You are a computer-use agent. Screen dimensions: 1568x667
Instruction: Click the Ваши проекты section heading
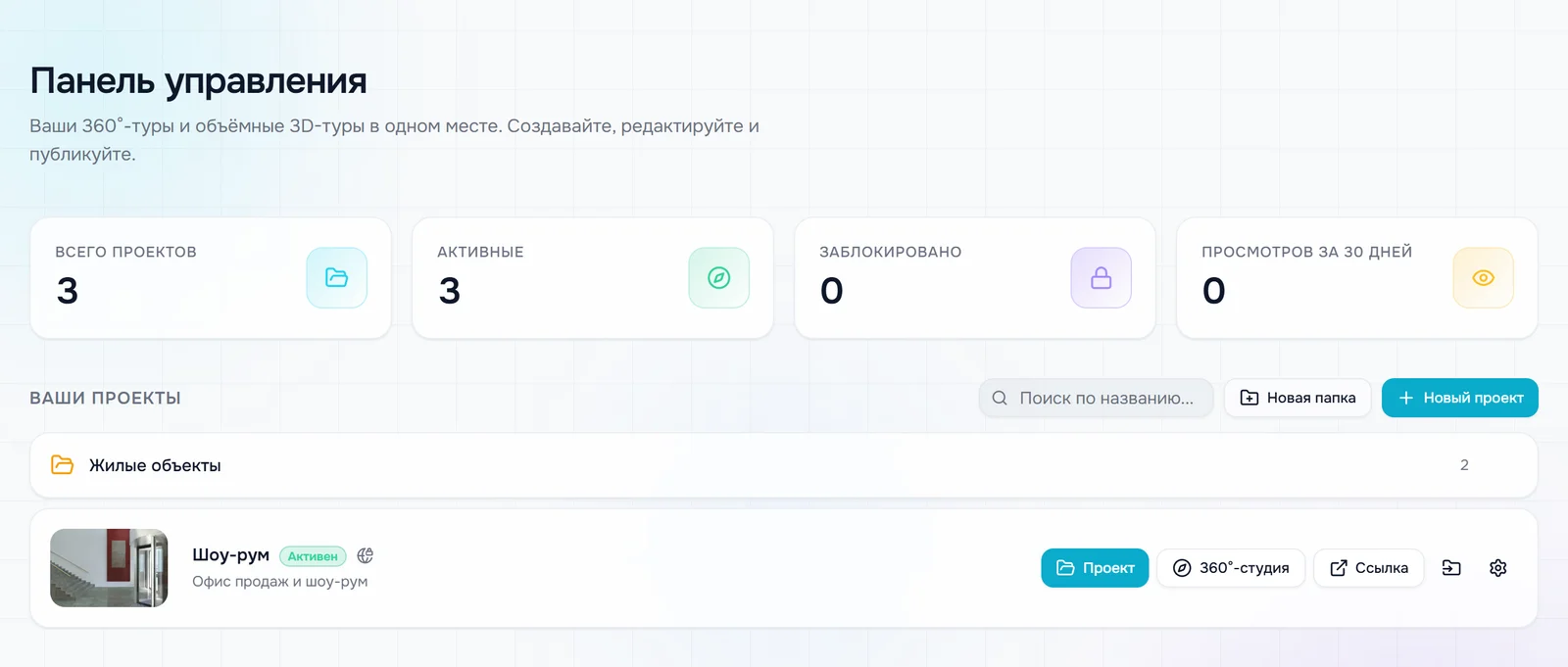click(105, 398)
